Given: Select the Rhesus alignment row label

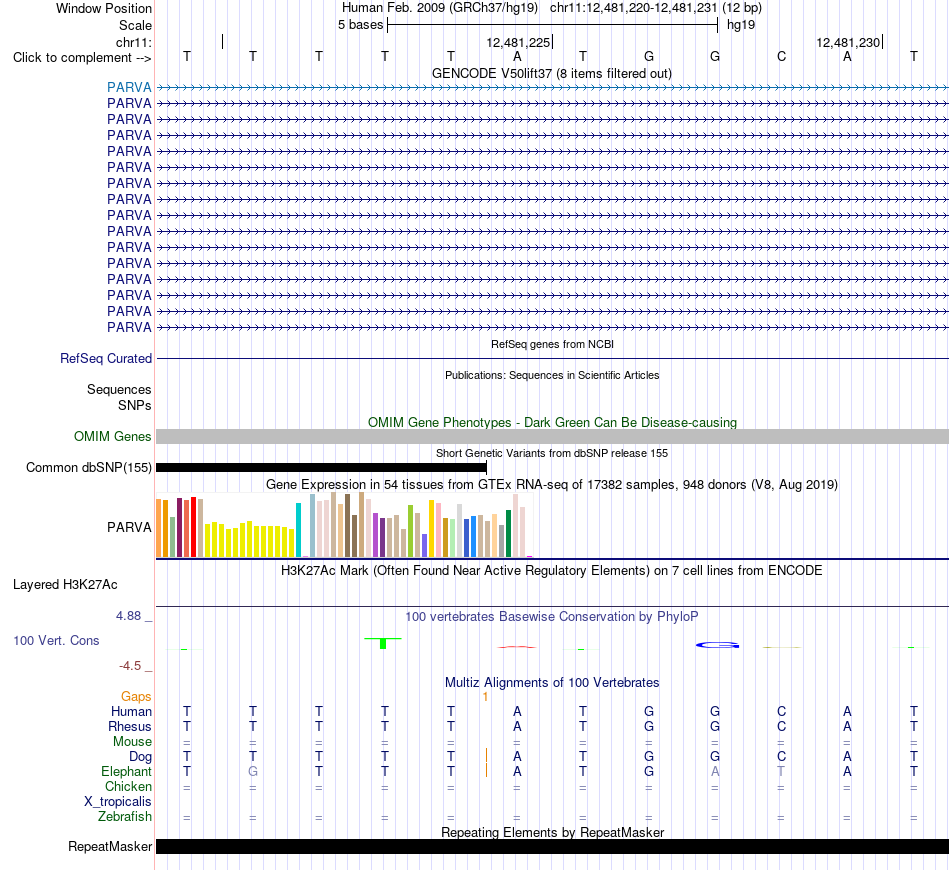Looking at the screenshot, I should (130, 726).
